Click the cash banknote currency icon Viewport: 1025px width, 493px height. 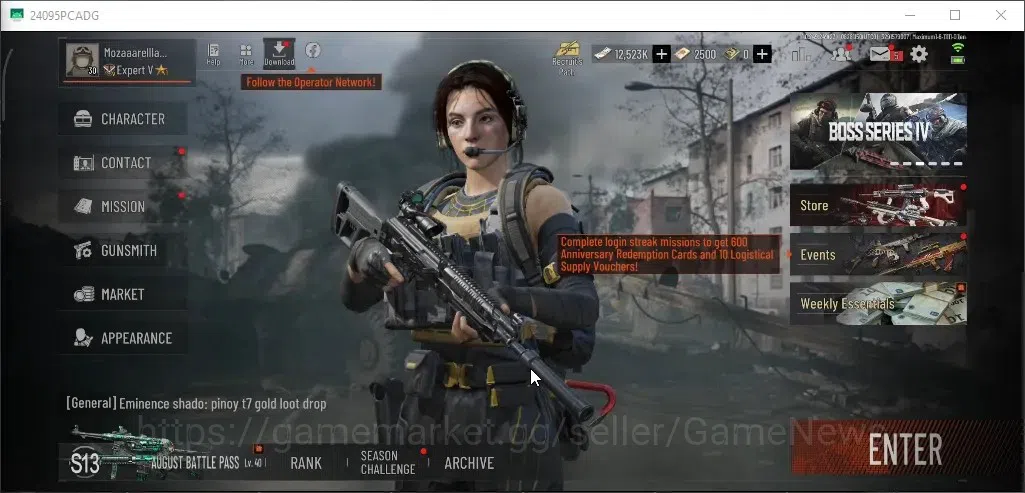[x=603, y=54]
